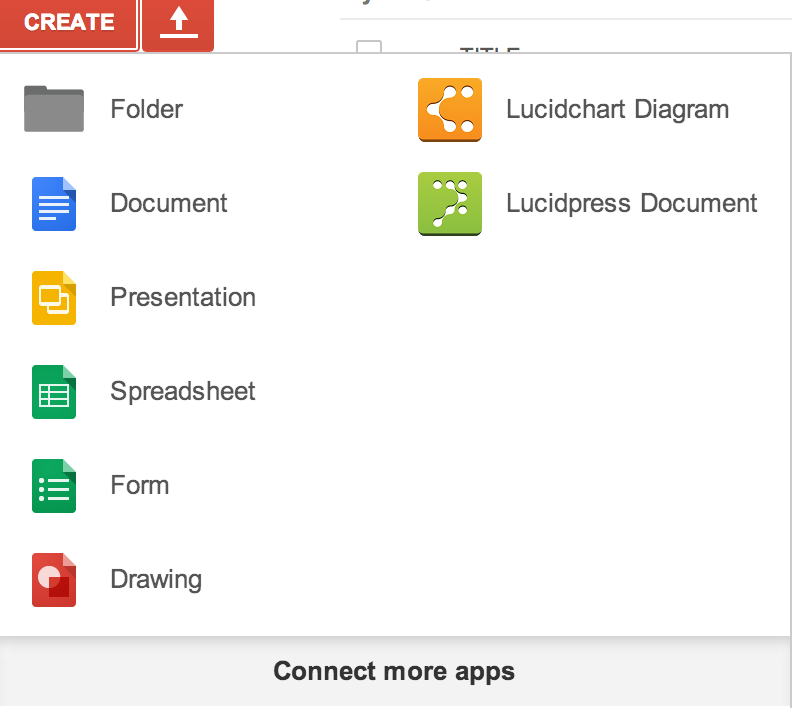
Task: Select the Lucidpress Document label
Action: [x=631, y=204]
